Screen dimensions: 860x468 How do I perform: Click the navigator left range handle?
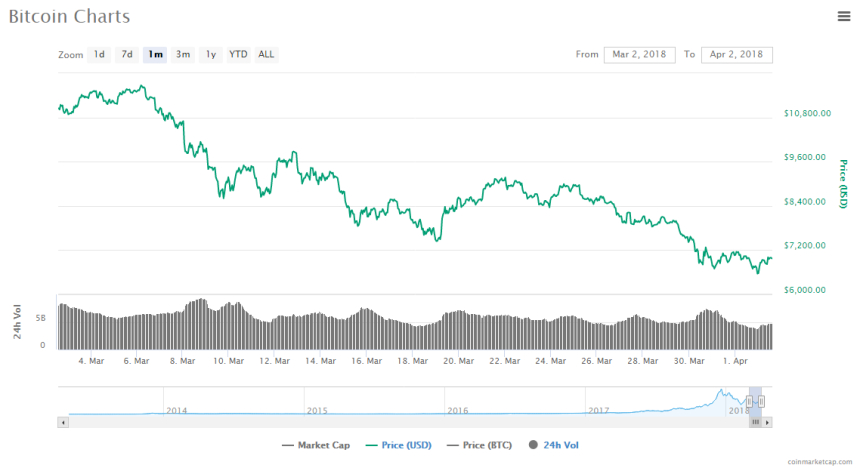click(x=749, y=401)
